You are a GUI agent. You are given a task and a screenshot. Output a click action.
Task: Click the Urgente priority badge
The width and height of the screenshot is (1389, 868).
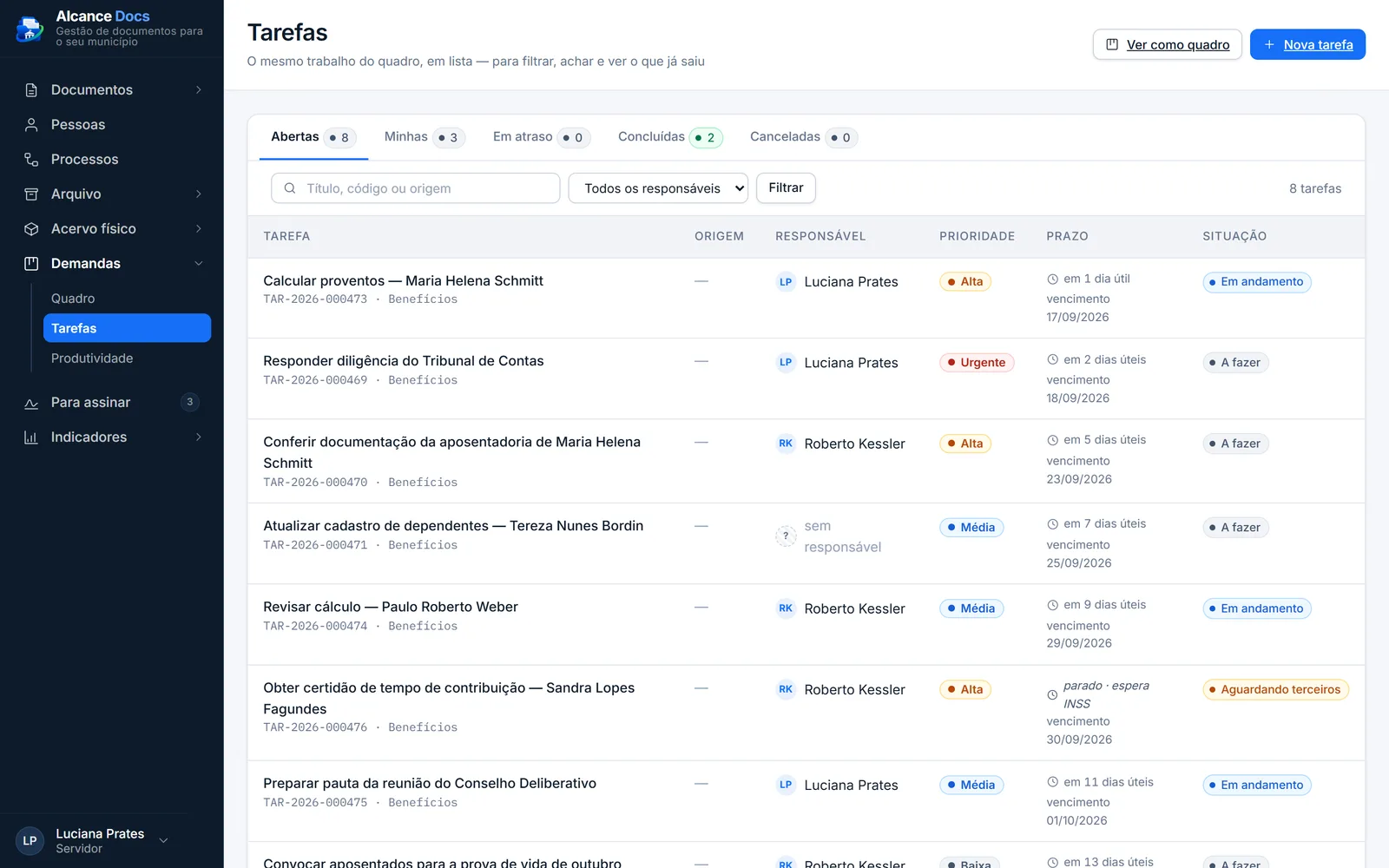[x=977, y=363]
